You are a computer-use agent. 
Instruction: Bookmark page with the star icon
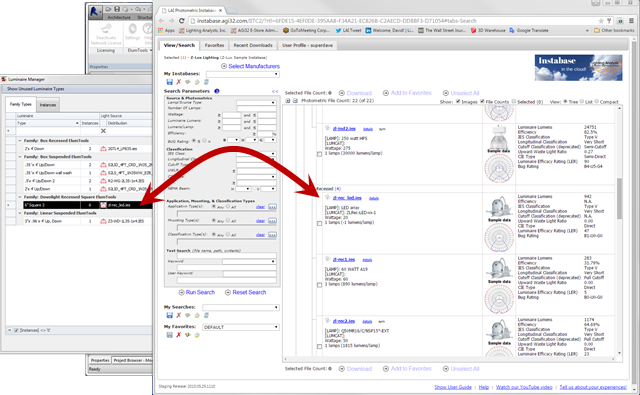[x=601, y=21]
